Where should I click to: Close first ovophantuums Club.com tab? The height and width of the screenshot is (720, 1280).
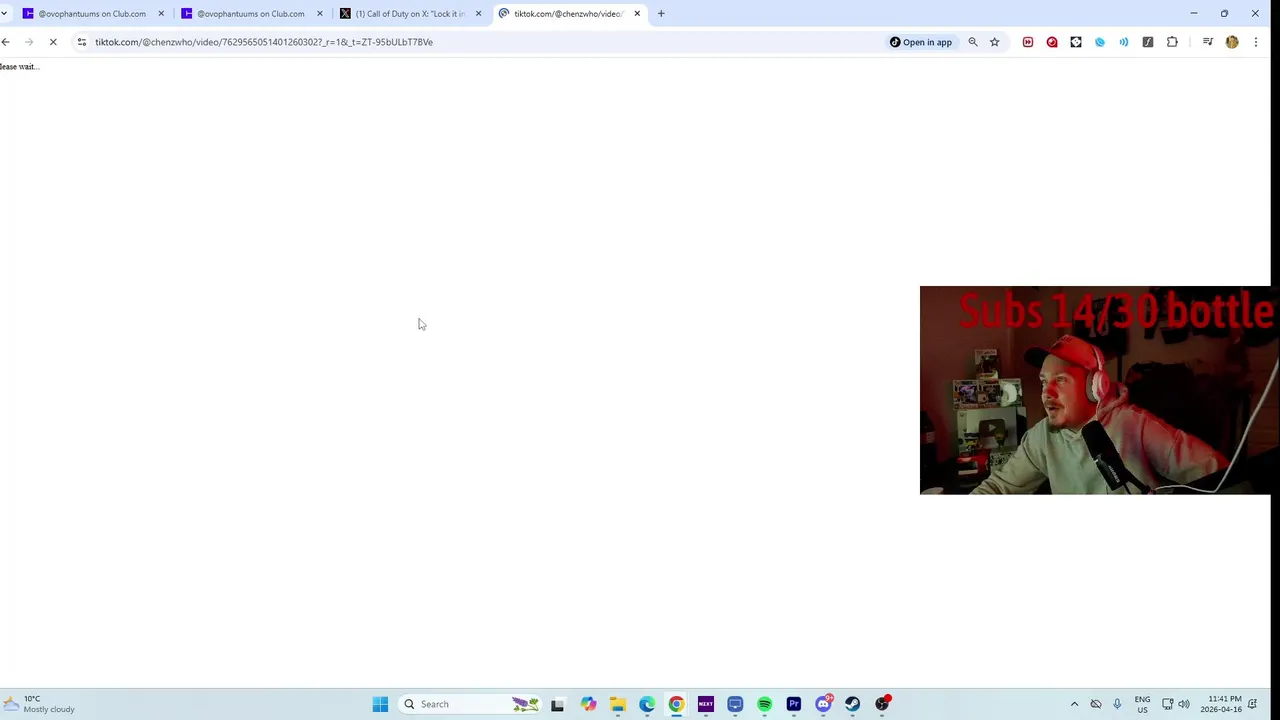pos(161,14)
